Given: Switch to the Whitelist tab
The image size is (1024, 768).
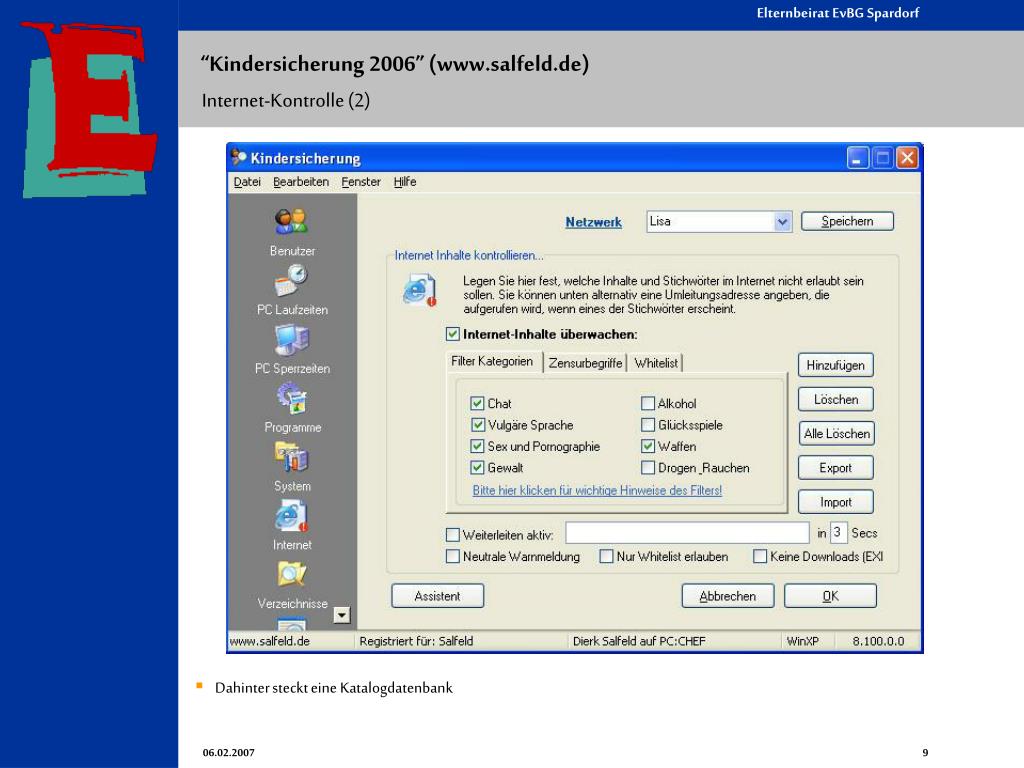Looking at the screenshot, I should [x=656, y=363].
